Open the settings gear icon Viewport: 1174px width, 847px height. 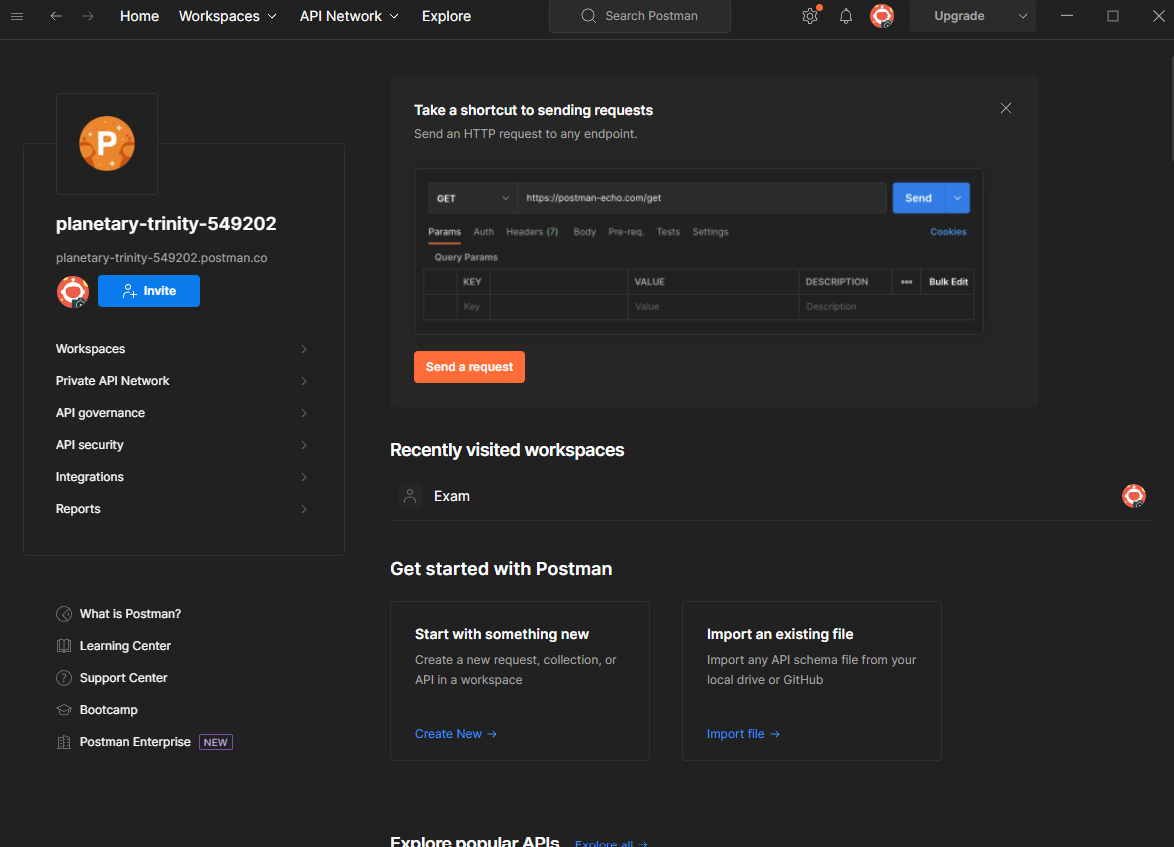coord(809,16)
